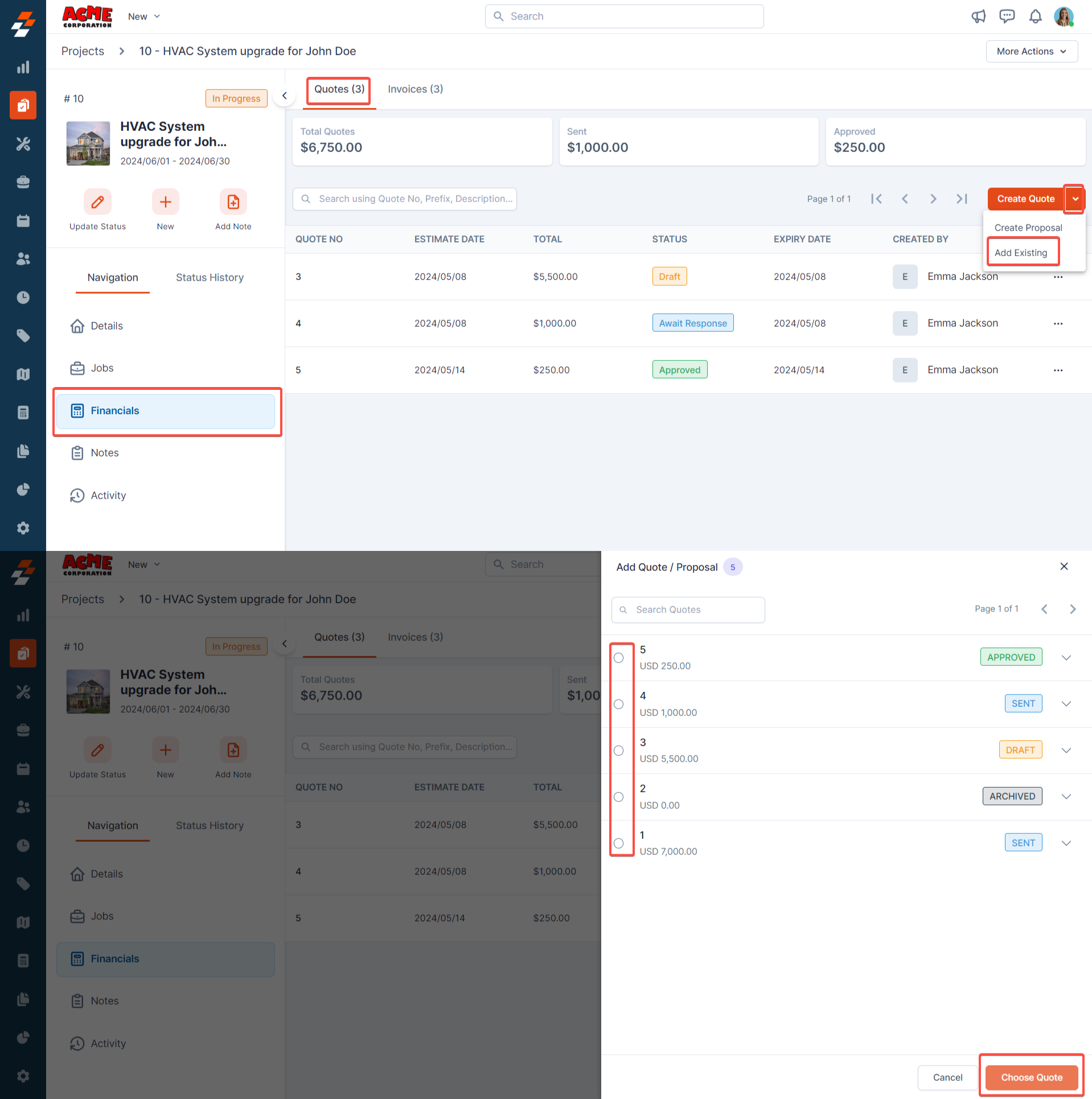The height and width of the screenshot is (1099, 1092).
Task: Open New dropdown in dimmed background page
Action: pos(144,565)
